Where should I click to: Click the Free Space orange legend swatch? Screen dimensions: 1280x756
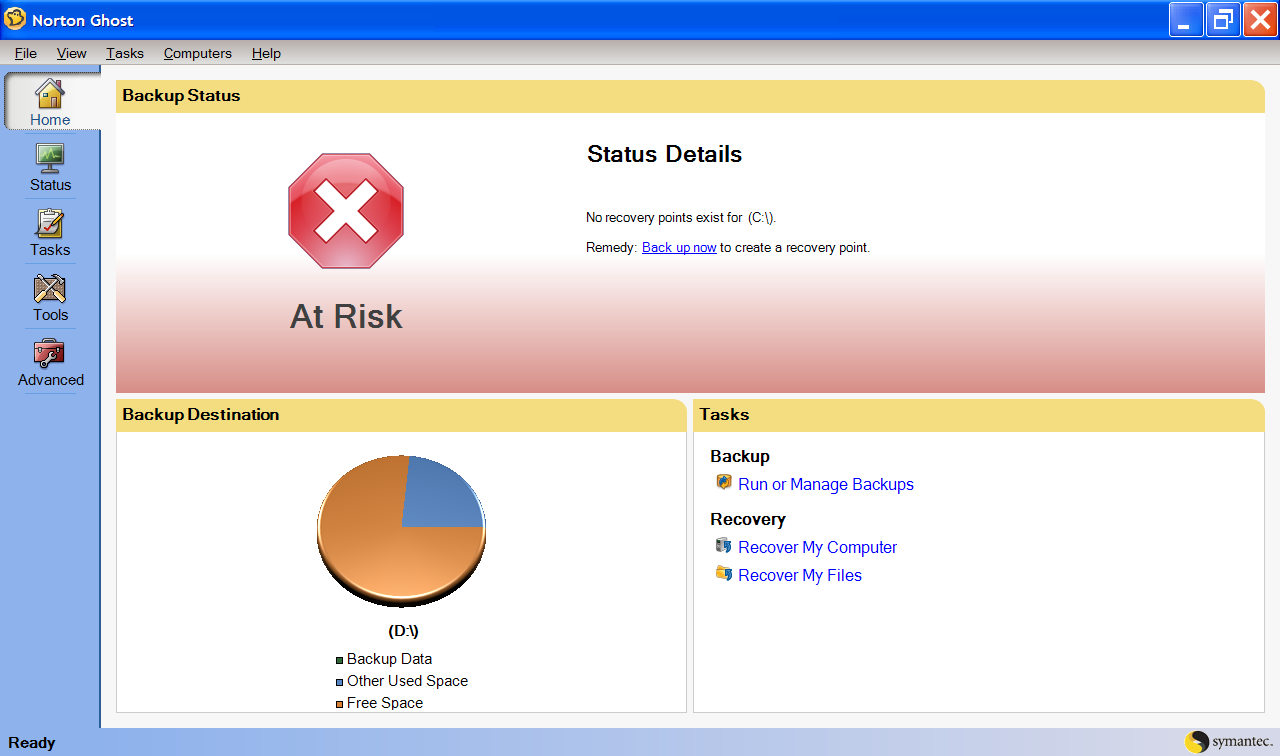click(340, 704)
